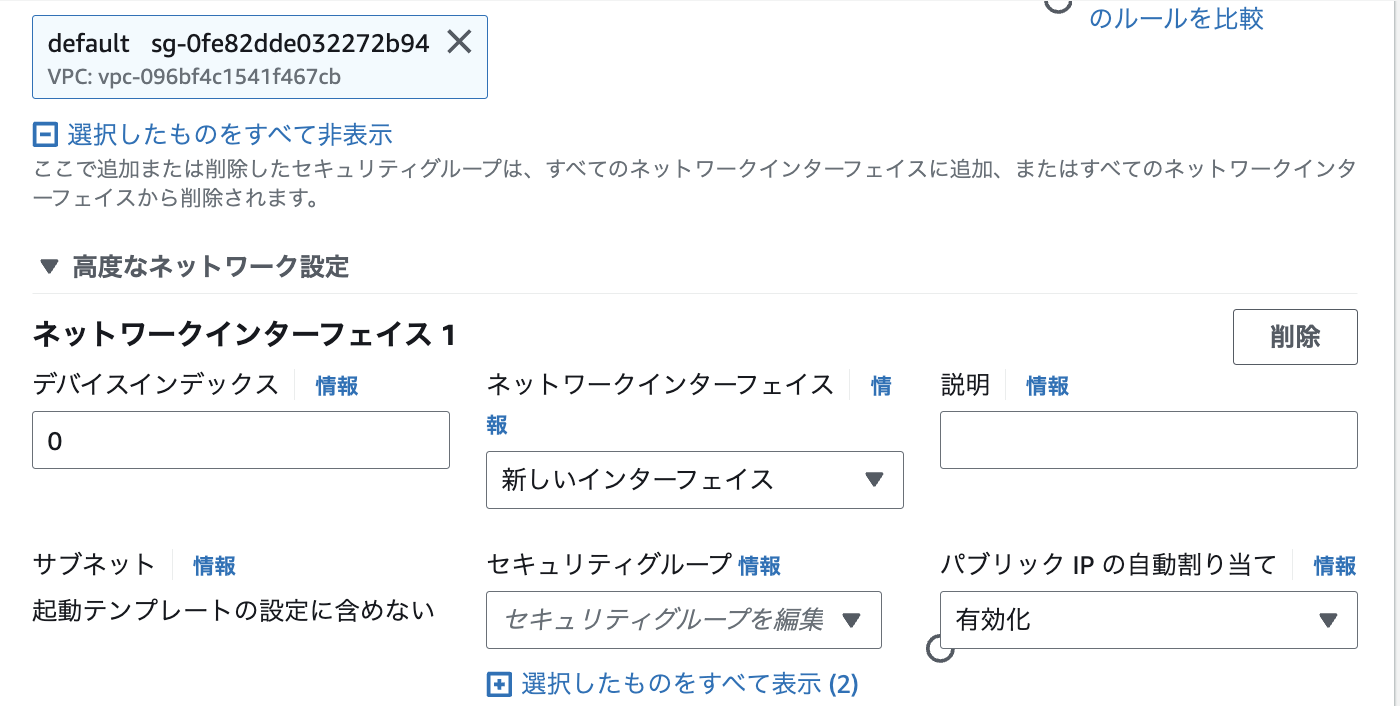
Task: Click the 削除 button for network interface 1
Action: tap(1295, 337)
